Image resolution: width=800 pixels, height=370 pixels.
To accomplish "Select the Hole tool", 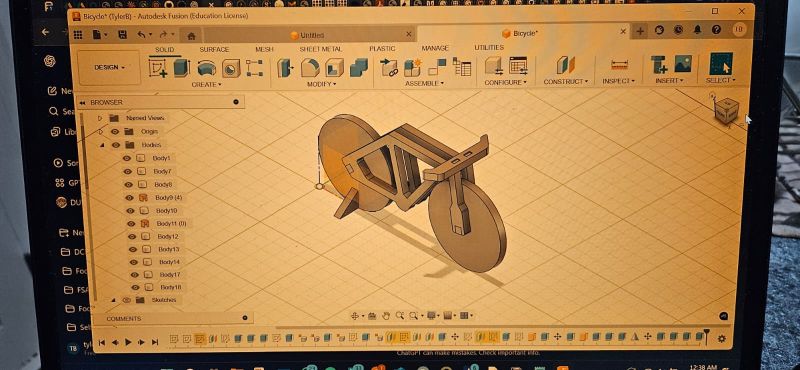I will [231, 68].
